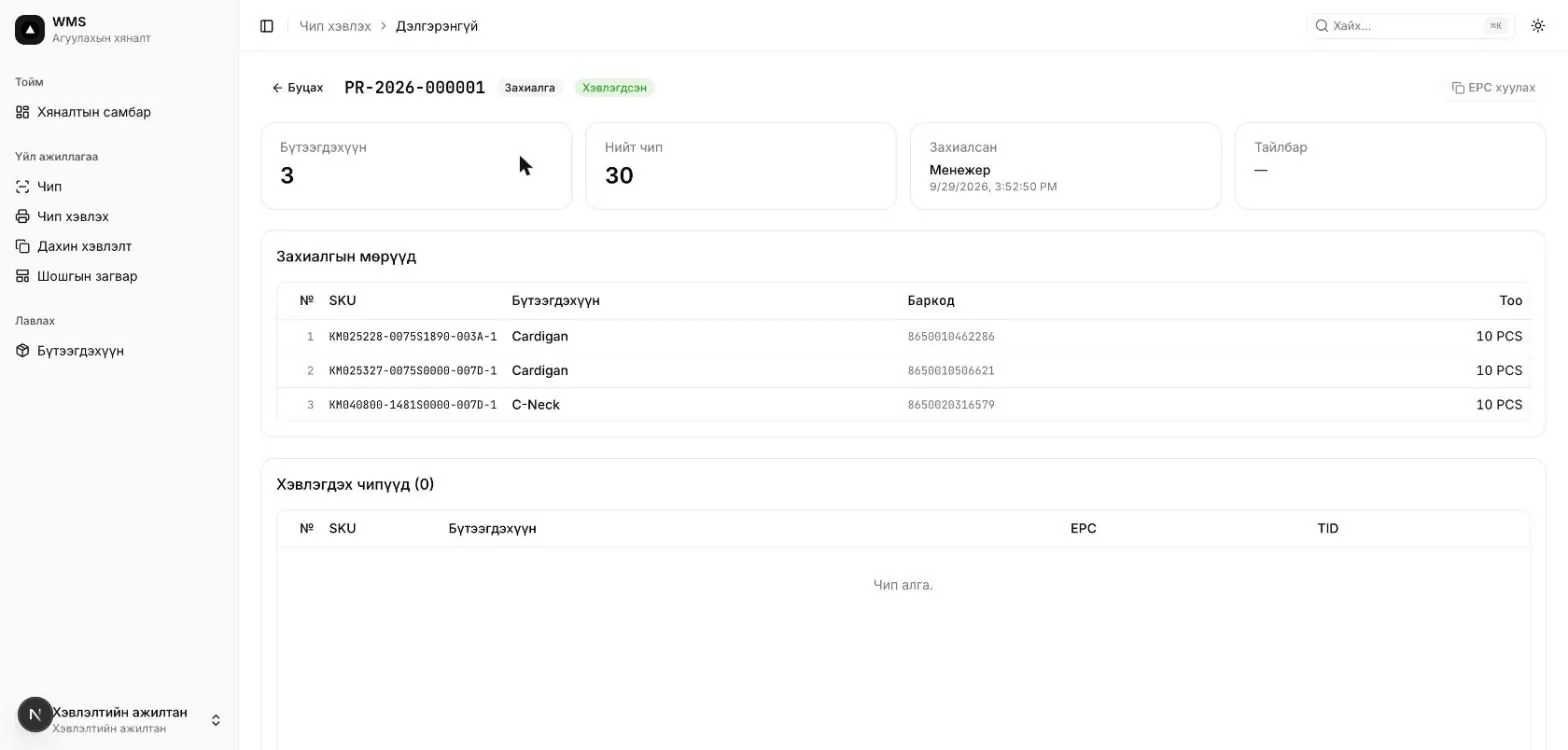Screen dimensions: 1568x750
Task: Select SKU KM025228-0075S1890-003A-1
Action: point(413,337)
